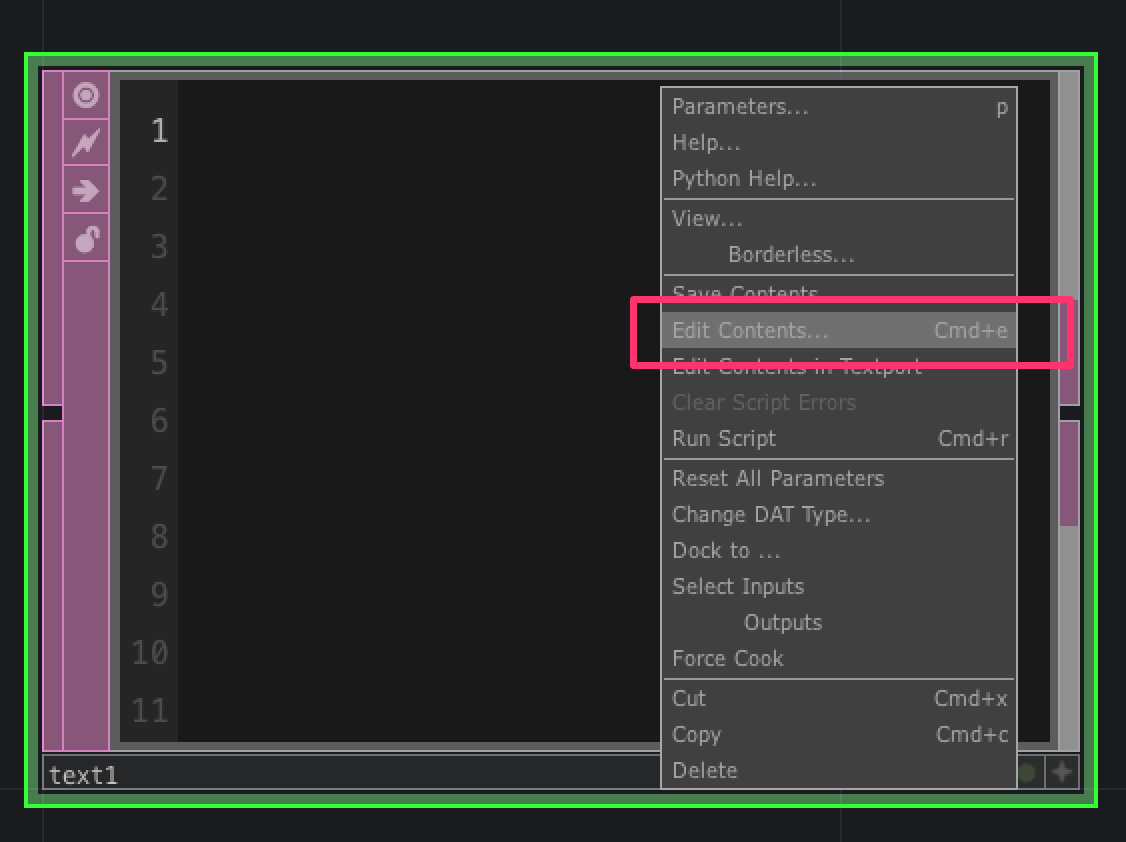Screen dimensions: 1126x842
Task: Select Run Script from the menu
Action: [x=838, y=439]
